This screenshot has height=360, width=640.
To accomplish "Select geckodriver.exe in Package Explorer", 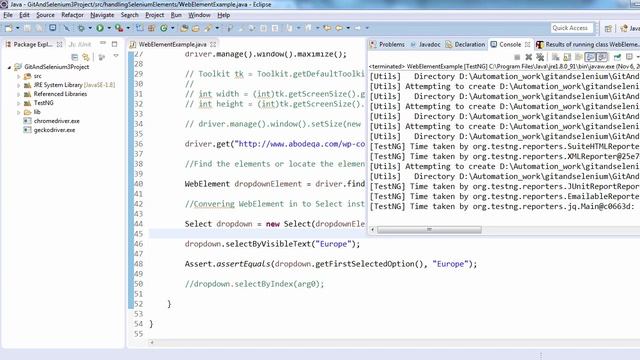I will pyautogui.click(x=49, y=130).
